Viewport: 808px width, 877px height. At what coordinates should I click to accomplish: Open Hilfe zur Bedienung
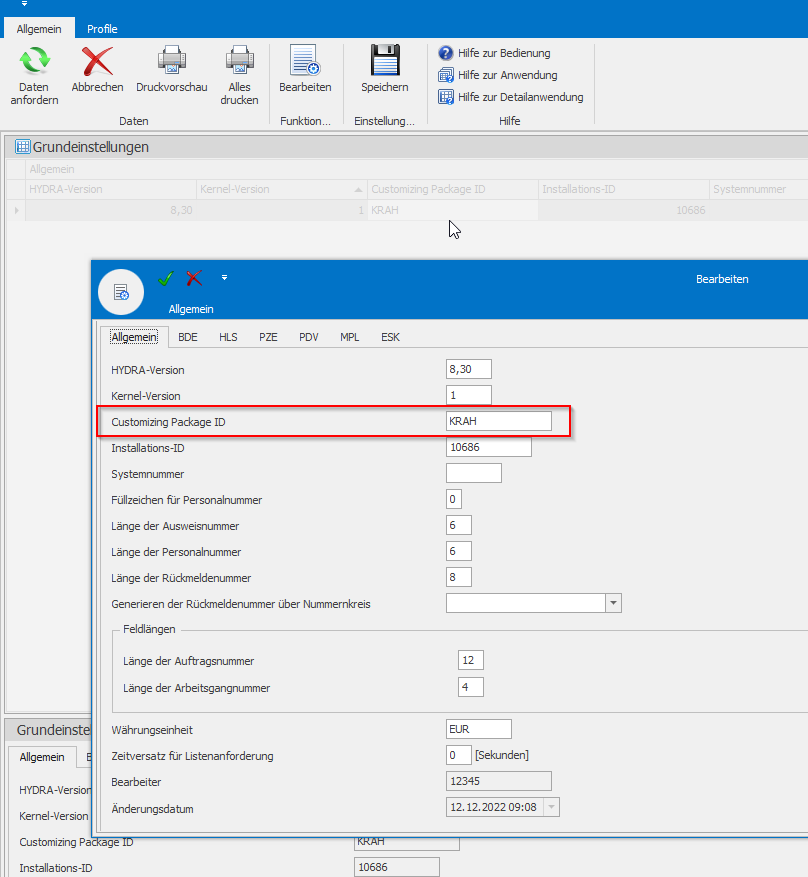(494, 53)
